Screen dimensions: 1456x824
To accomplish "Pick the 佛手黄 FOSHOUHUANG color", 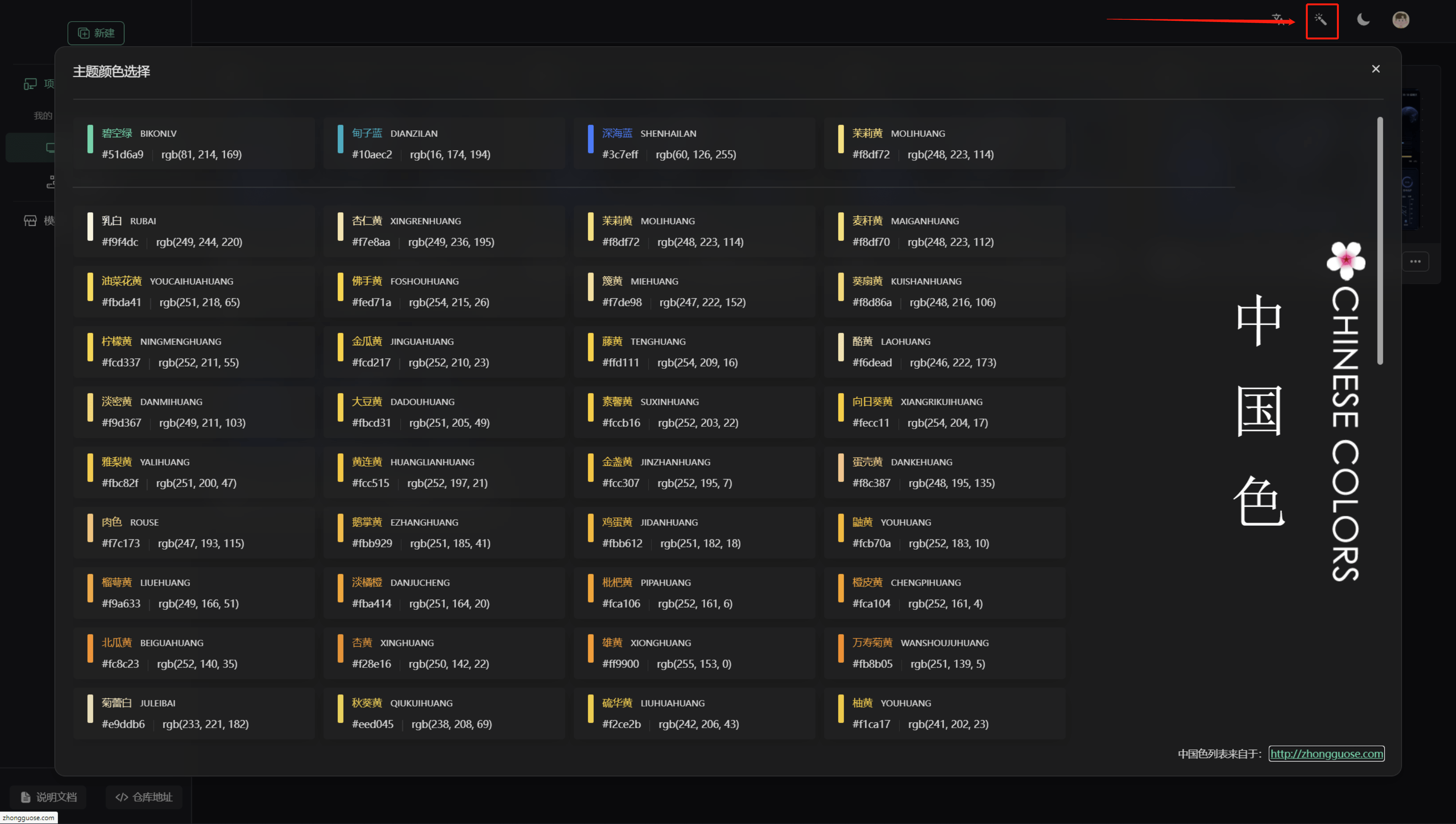I will click(444, 291).
